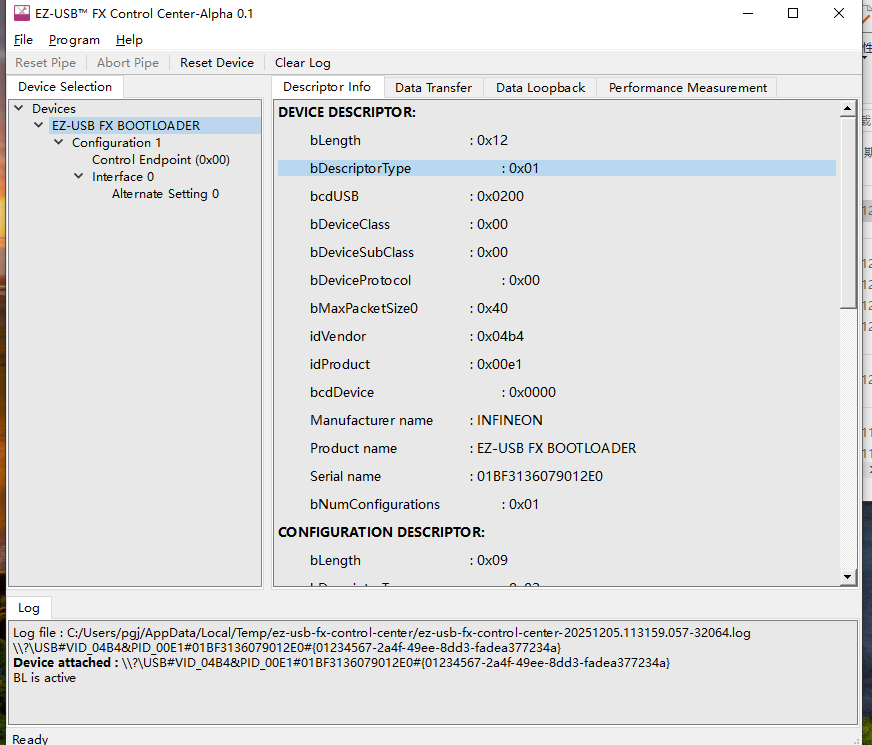Click the descriptor scrollbar up arrow
Viewport: 872px width, 745px height.
click(848, 108)
